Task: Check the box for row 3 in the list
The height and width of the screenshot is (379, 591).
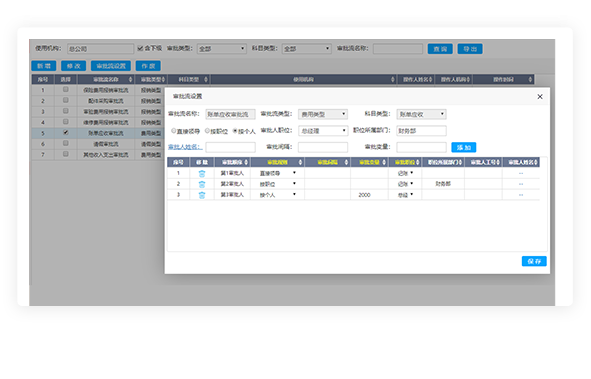Action: click(x=66, y=111)
